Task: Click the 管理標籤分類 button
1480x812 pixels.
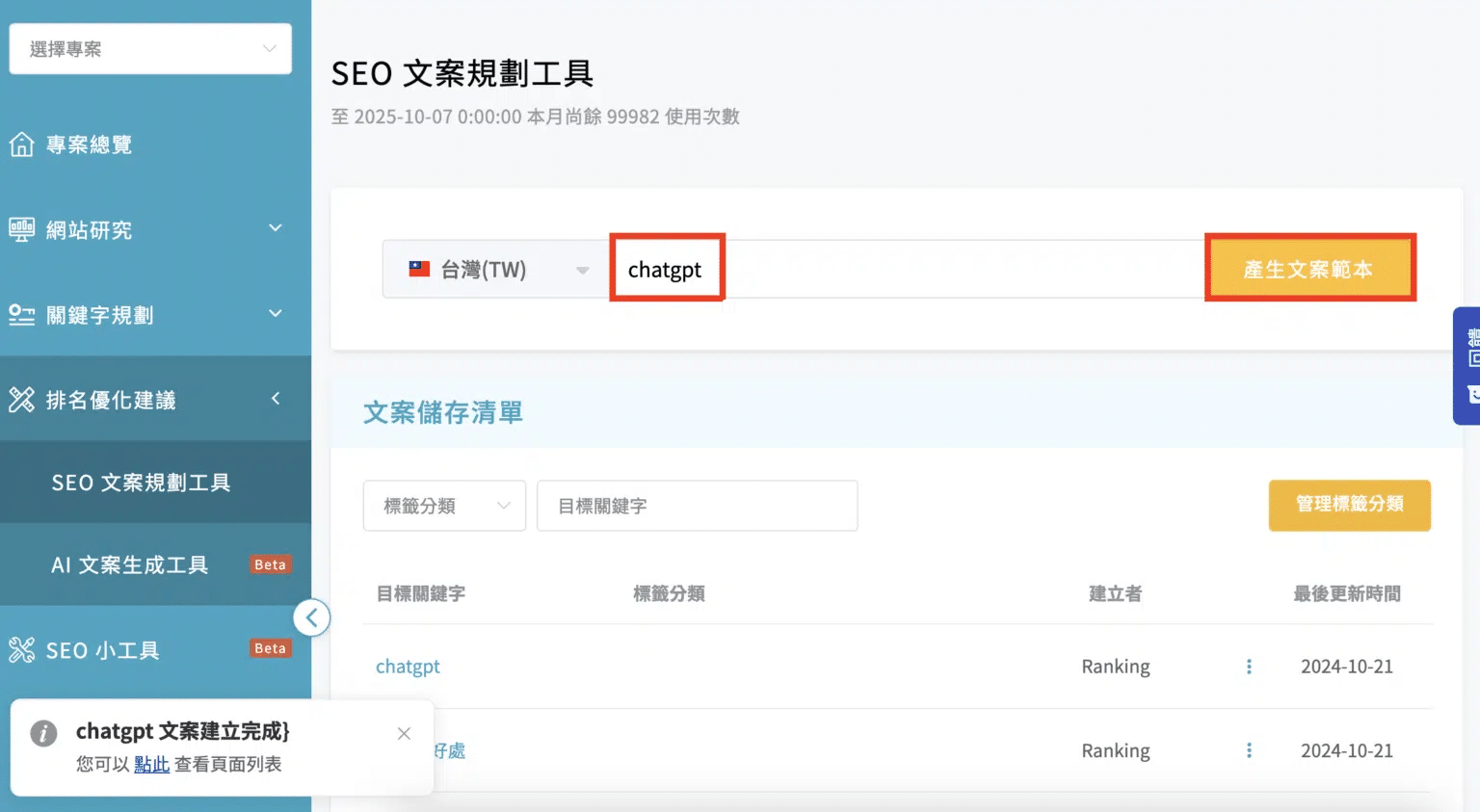Action: (1349, 505)
